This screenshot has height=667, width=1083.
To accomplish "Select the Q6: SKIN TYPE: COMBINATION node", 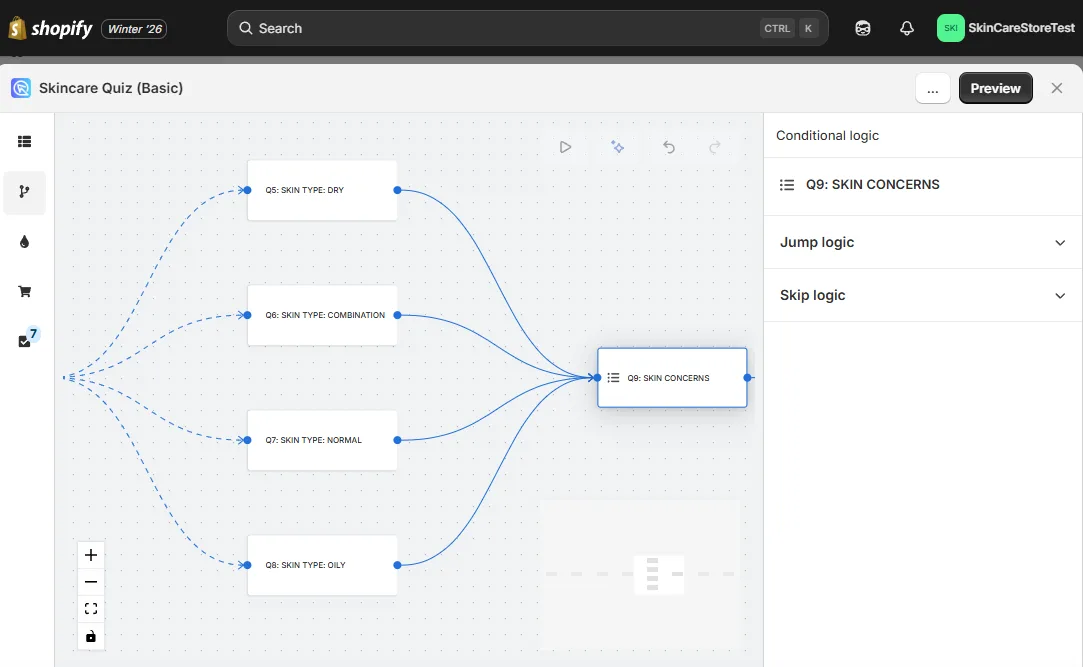I will coord(323,316).
